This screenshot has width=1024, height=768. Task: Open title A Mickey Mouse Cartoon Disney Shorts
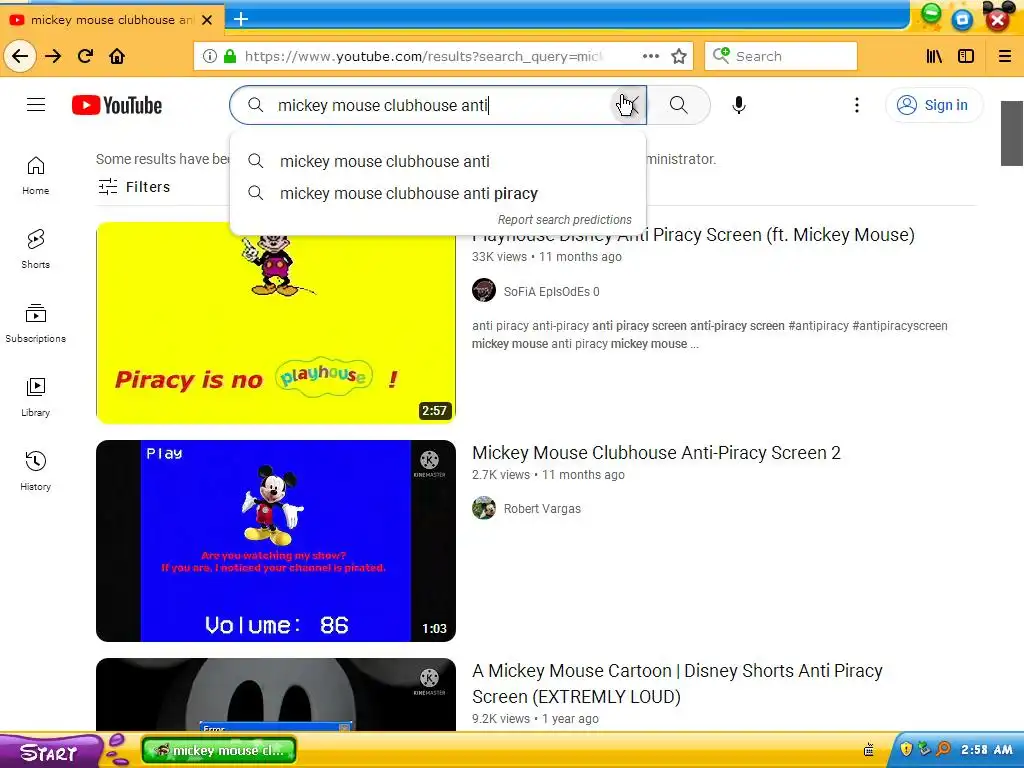click(x=677, y=684)
